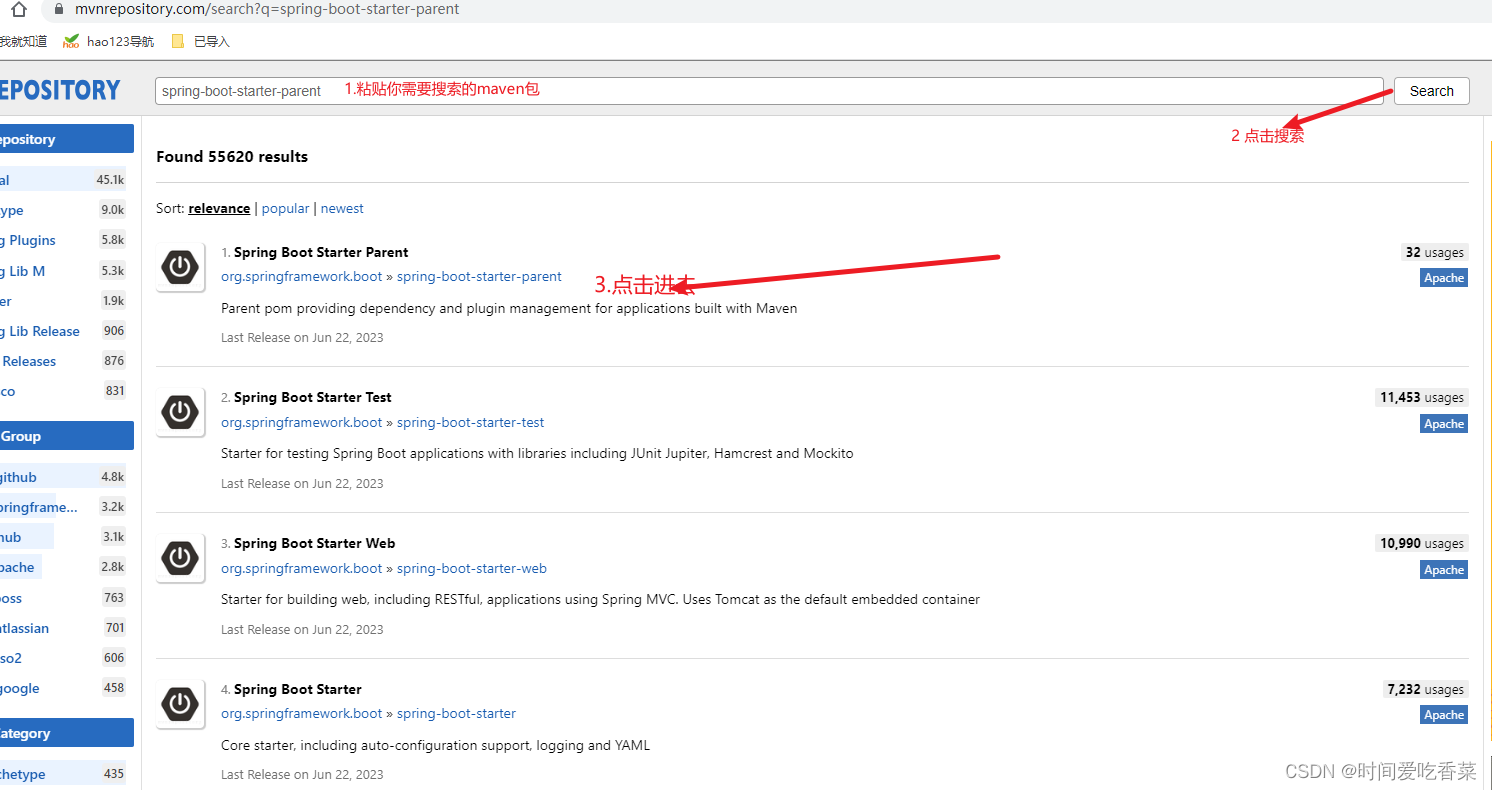Select the Lib Release item with 906 count
This screenshot has height=790, width=1492.
[63, 331]
